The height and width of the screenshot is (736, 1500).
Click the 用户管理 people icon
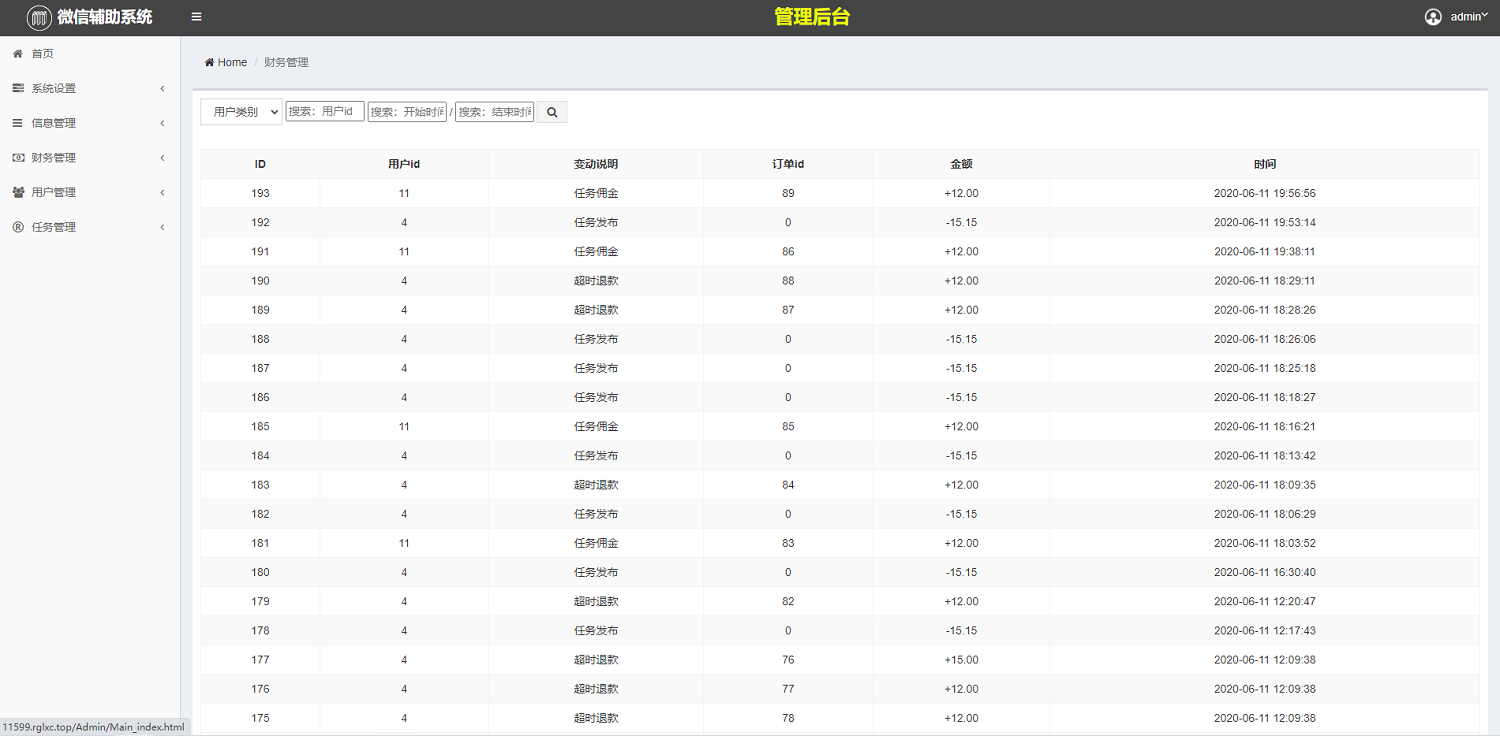click(x=18, y=192)
